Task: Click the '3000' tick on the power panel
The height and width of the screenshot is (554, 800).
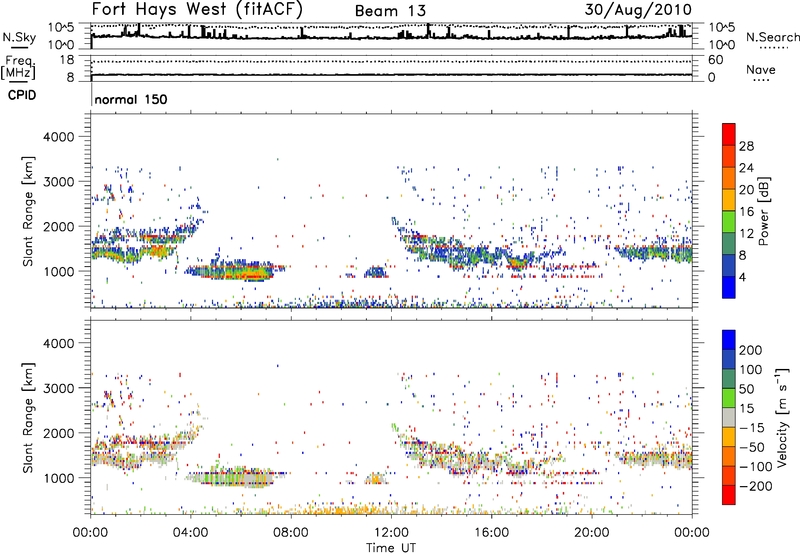Action: point(59,182)
